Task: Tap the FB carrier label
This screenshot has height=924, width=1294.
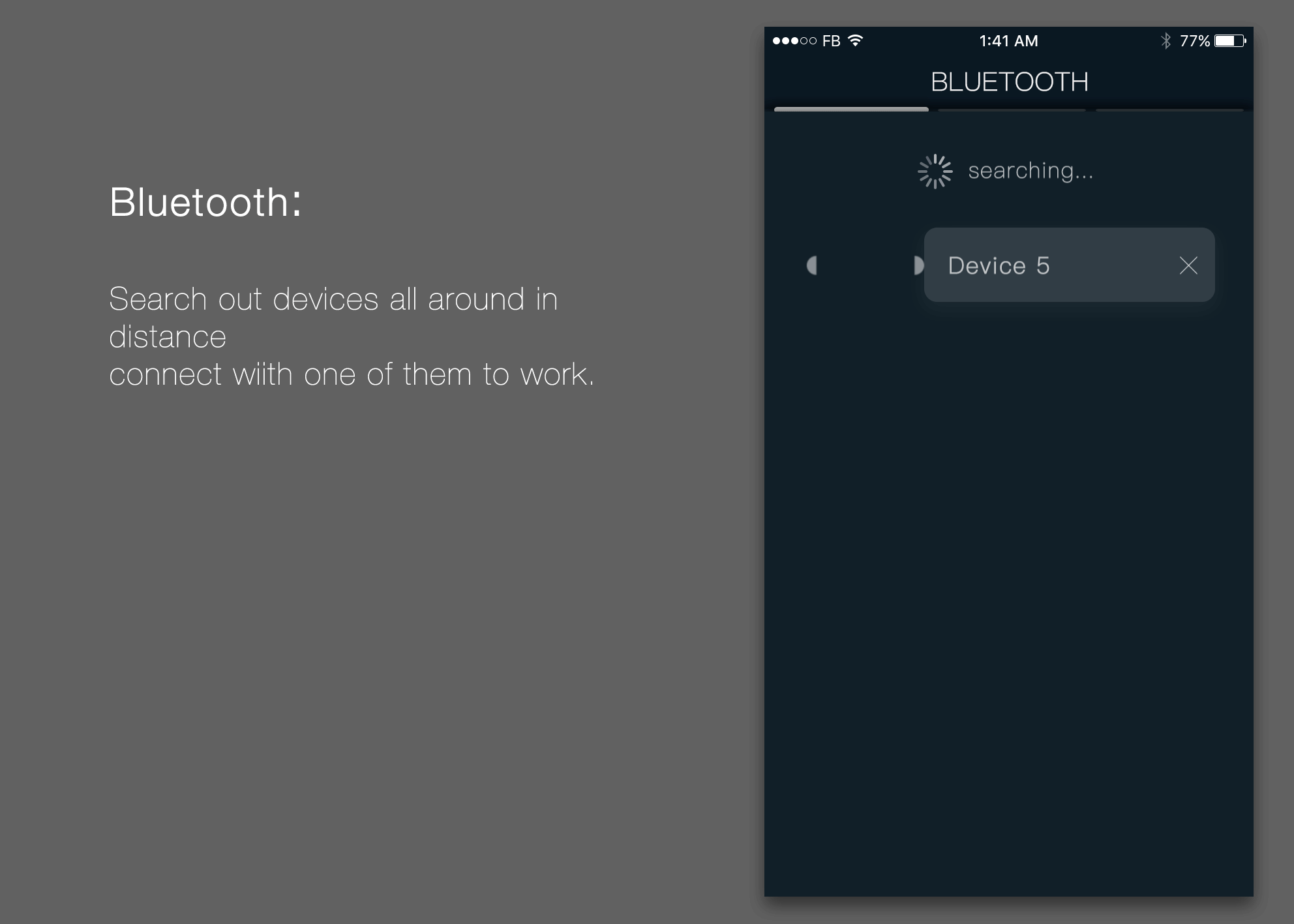Action: [x=831, y=41]
